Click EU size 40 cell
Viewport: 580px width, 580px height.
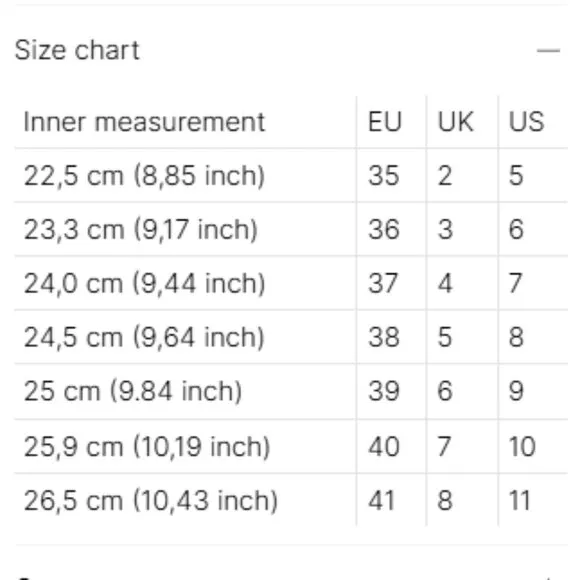[384, 446]
